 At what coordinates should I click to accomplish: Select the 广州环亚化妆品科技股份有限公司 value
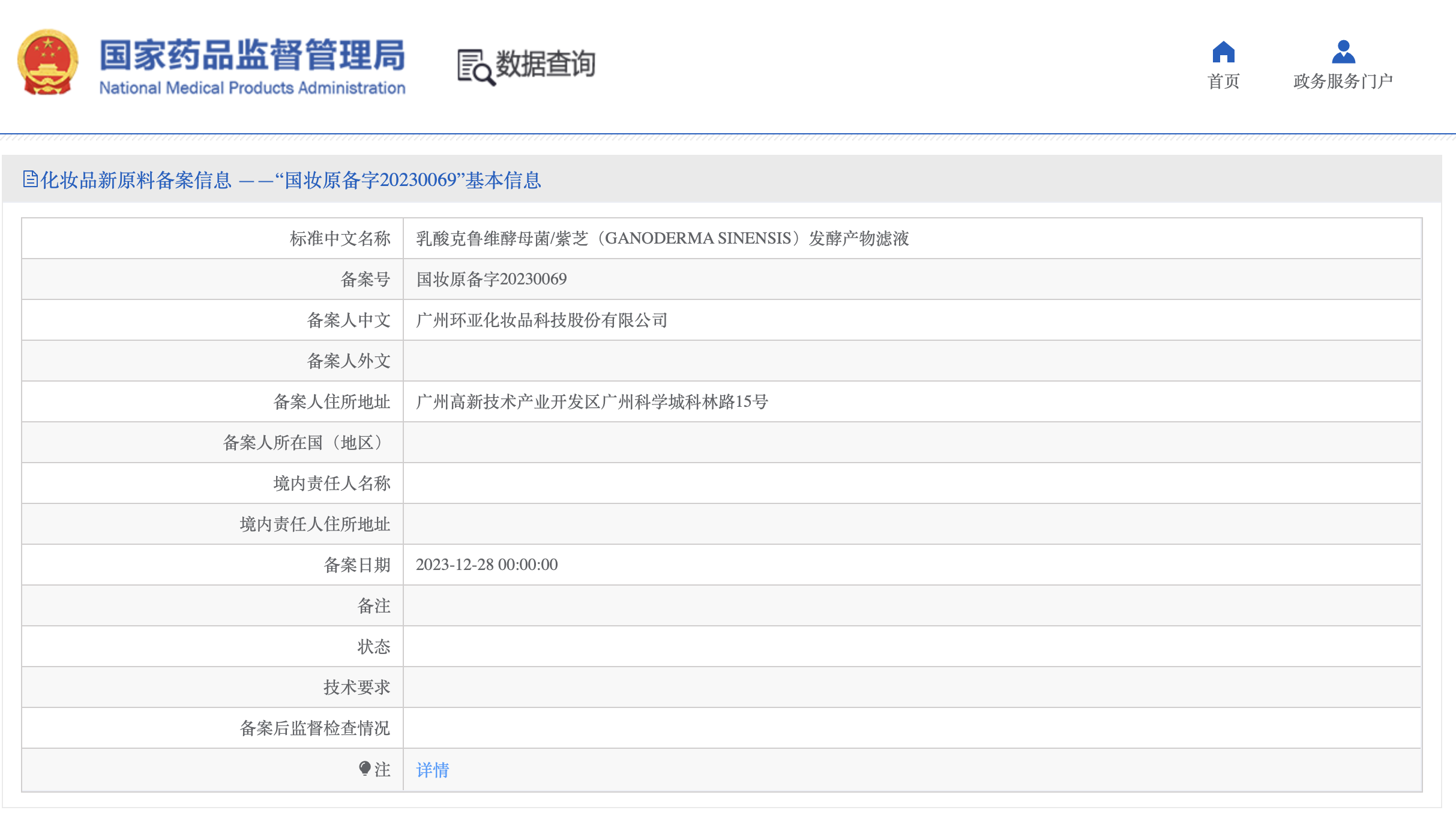(x=541, y=320)
